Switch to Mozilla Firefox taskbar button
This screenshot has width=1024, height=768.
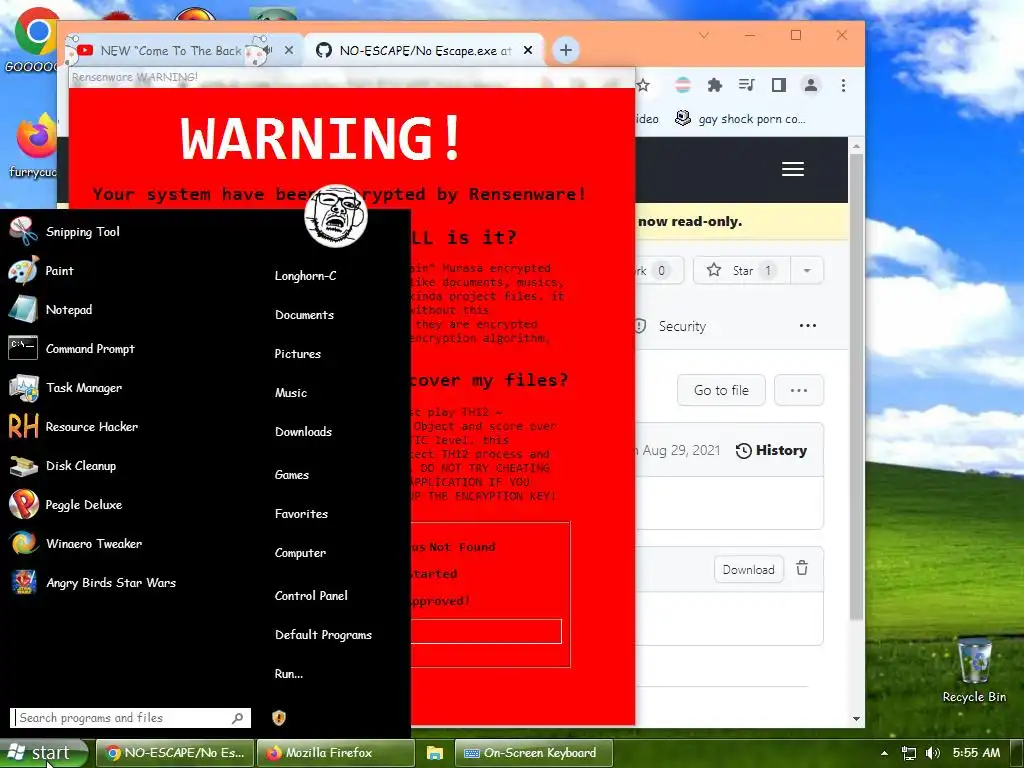point(336,753)
